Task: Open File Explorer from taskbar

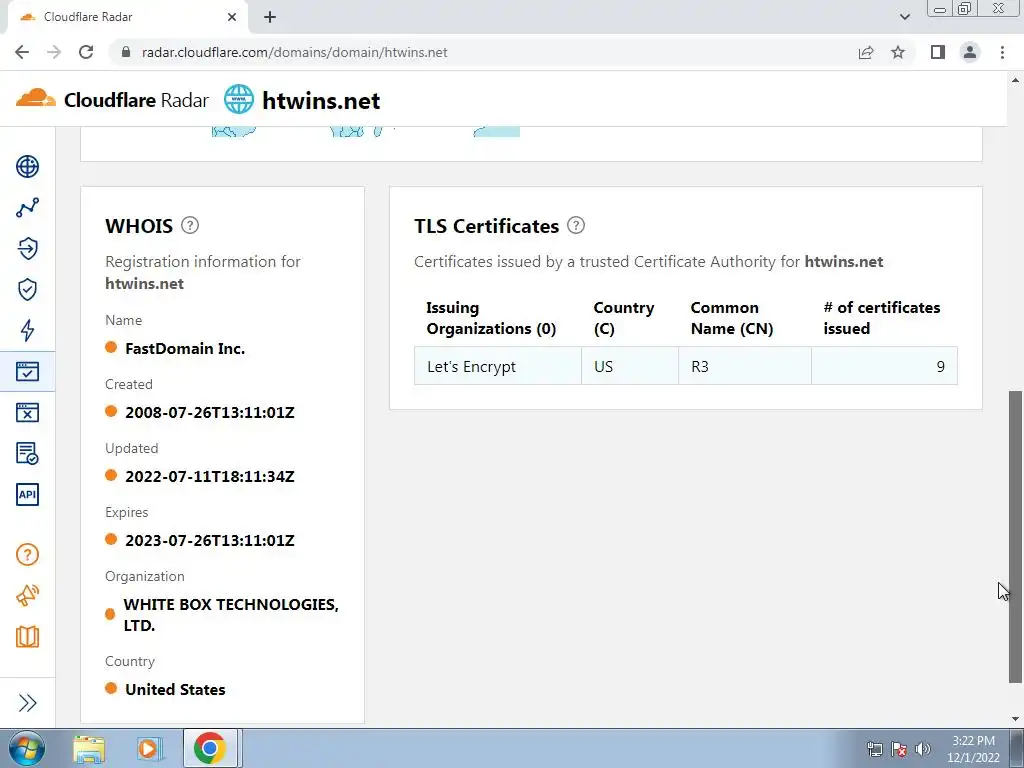Action: [x=89, y=748]
